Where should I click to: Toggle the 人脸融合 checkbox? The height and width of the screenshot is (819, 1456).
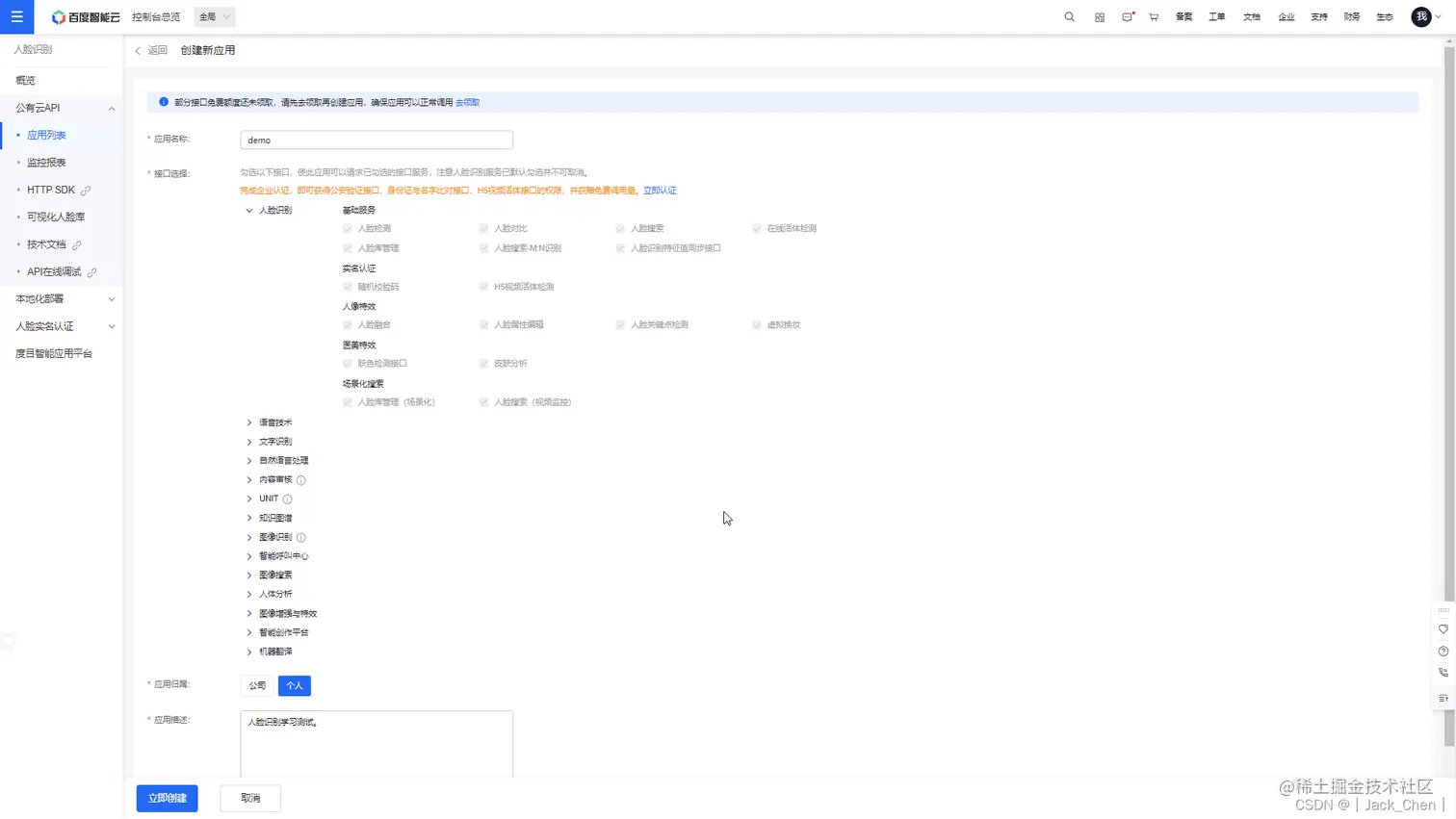pyautogui.click(x=348, y=325)
